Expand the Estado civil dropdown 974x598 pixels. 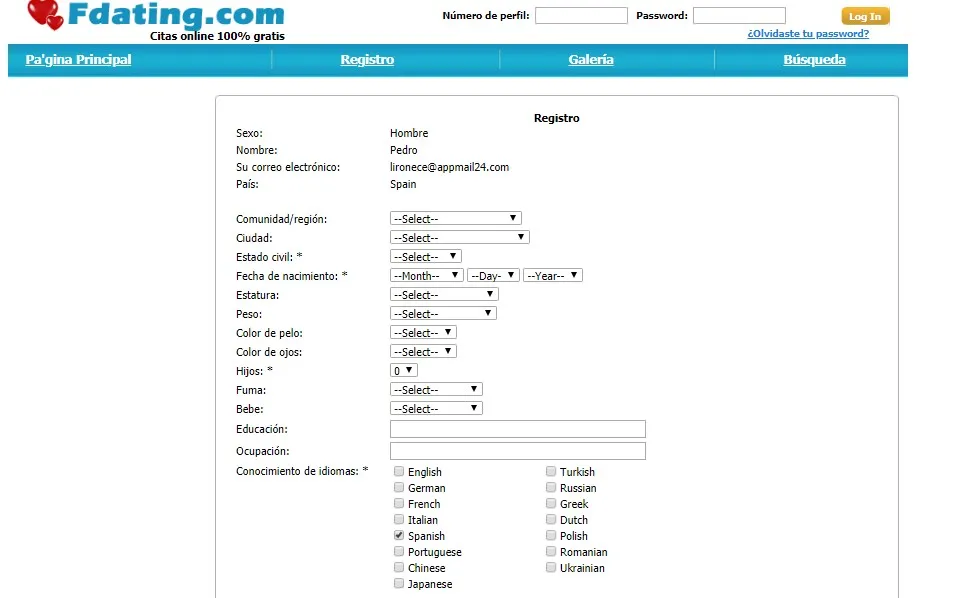coord(426,256)
